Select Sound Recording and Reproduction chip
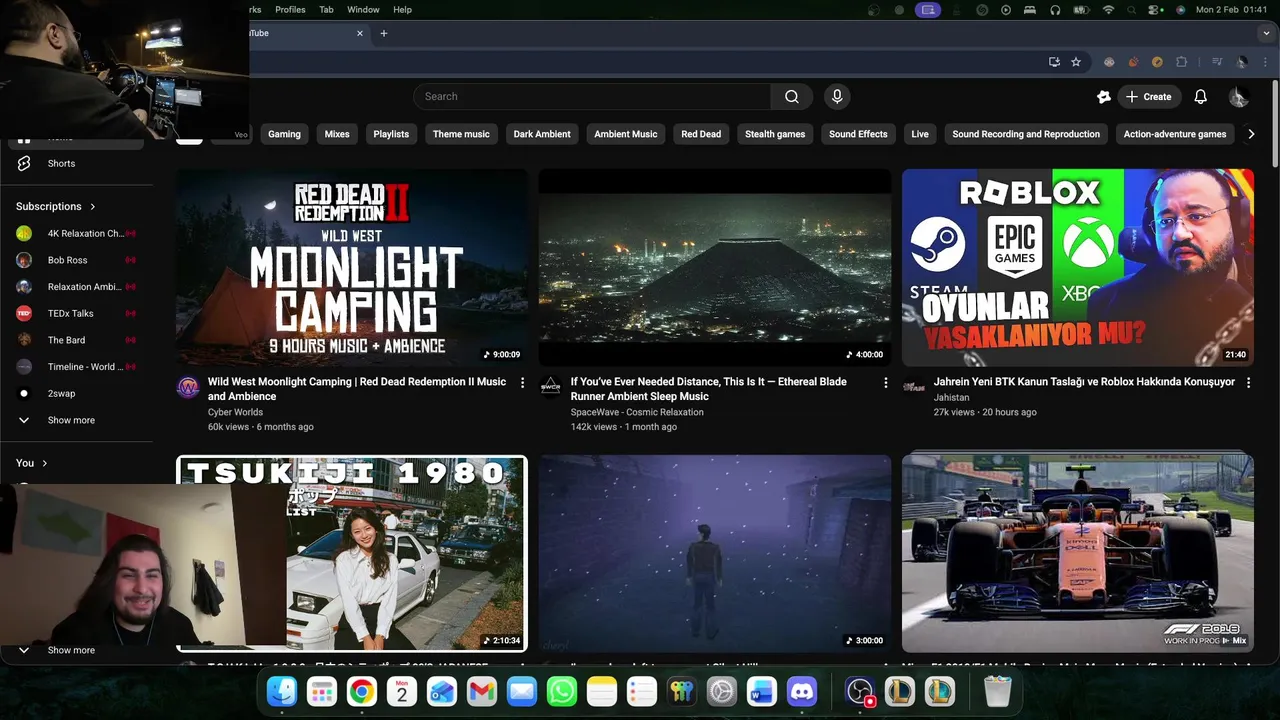The height and width of the screenshot is (720, 1280). [1026, 134]
